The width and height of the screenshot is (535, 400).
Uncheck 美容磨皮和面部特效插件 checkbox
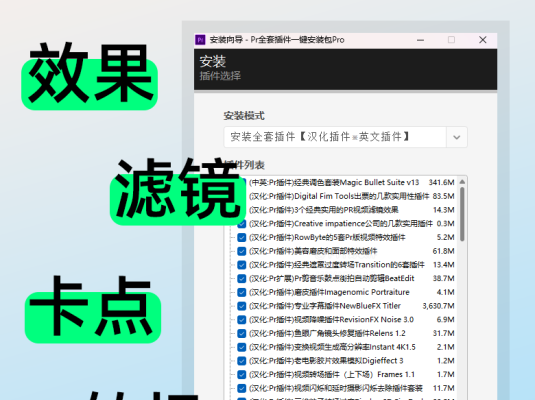(242, 251)
